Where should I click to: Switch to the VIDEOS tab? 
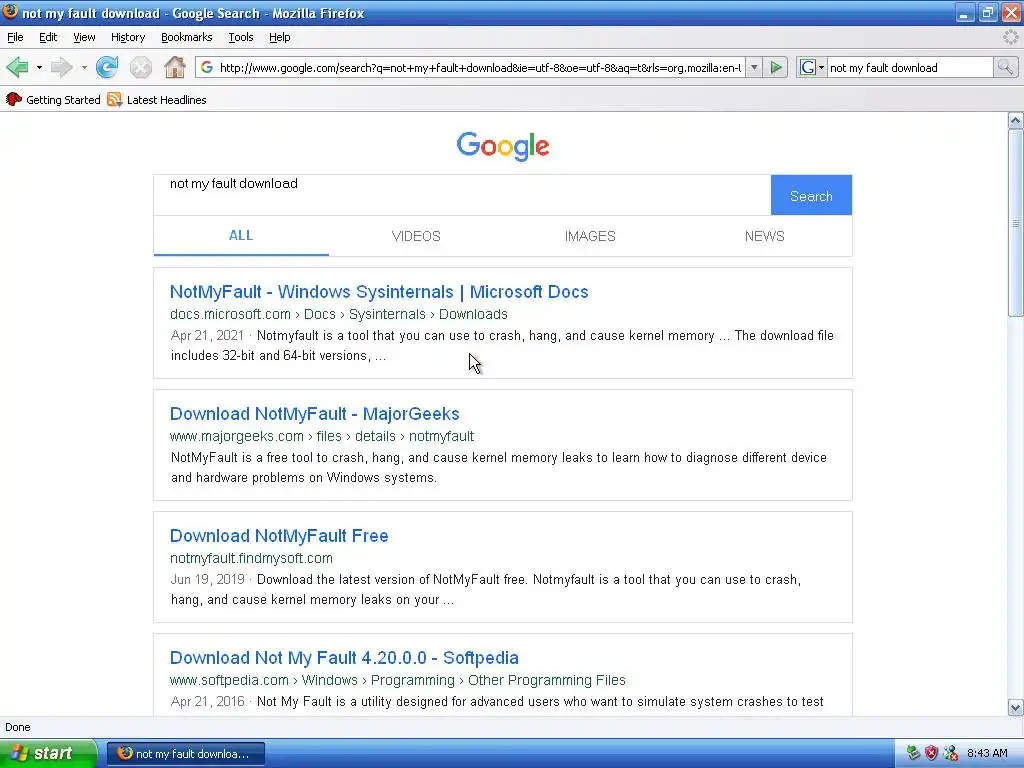416,236
